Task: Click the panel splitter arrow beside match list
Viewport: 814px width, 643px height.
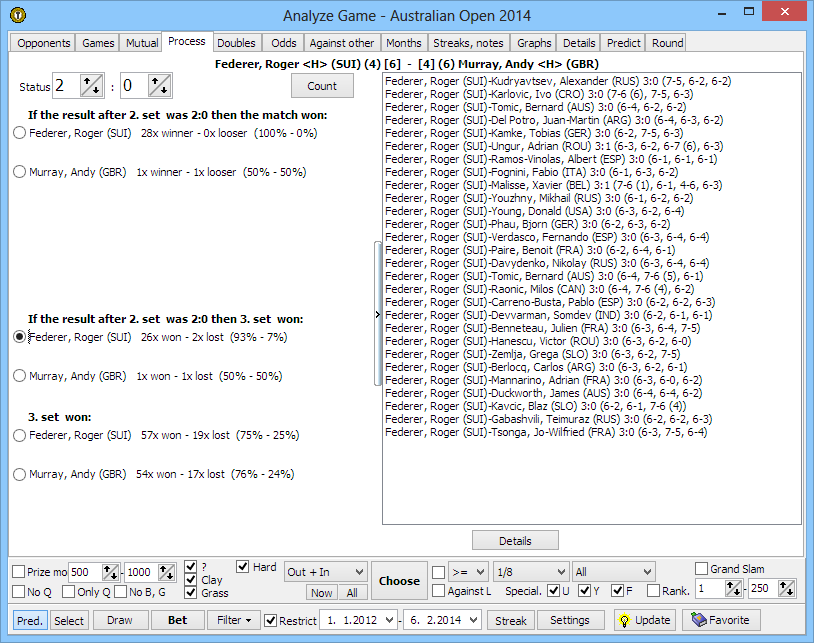Action: [377, 314]
